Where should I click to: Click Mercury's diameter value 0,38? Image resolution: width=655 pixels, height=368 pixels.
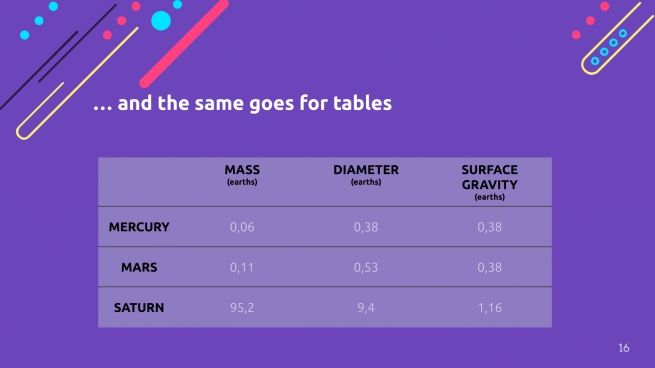click(366, 227)
